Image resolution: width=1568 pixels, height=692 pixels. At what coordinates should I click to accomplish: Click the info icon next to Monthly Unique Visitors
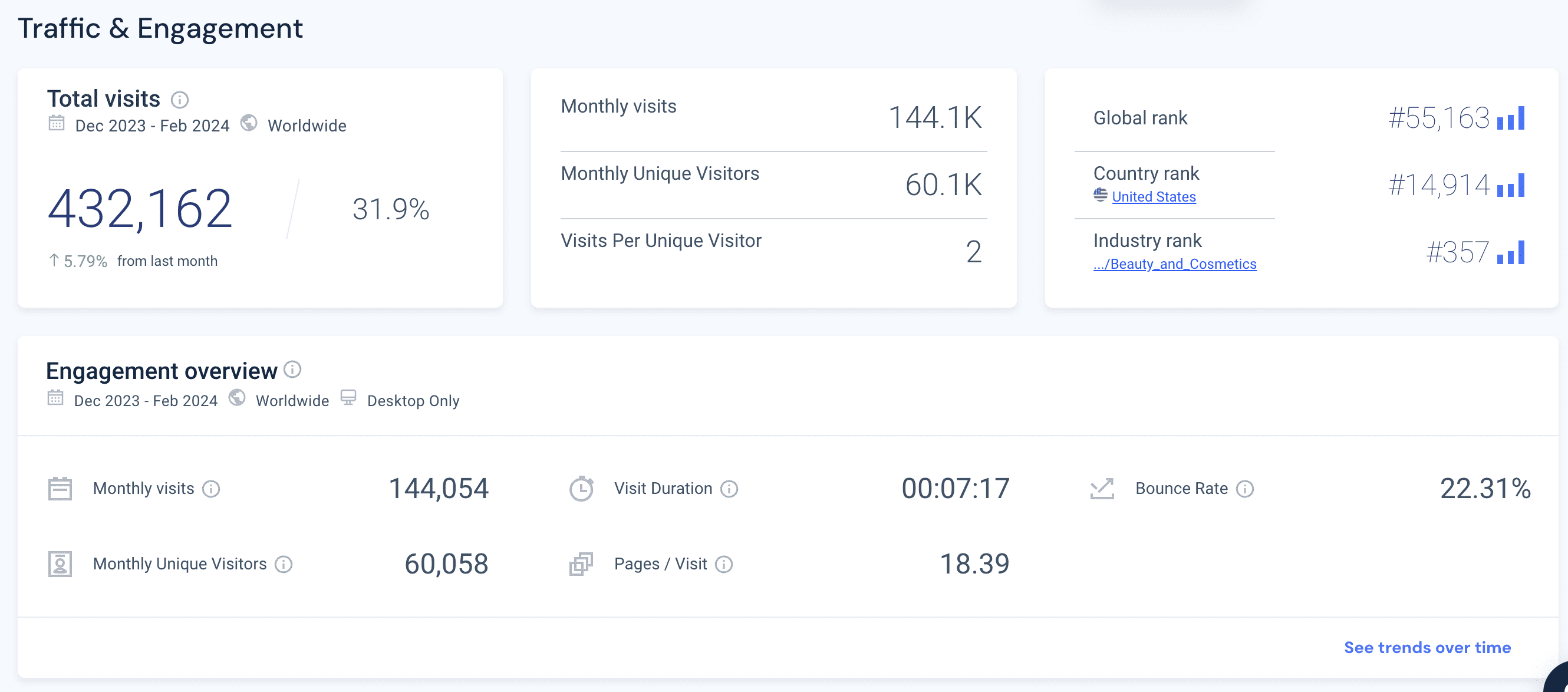pyautogui.click(x=283, y=564)
